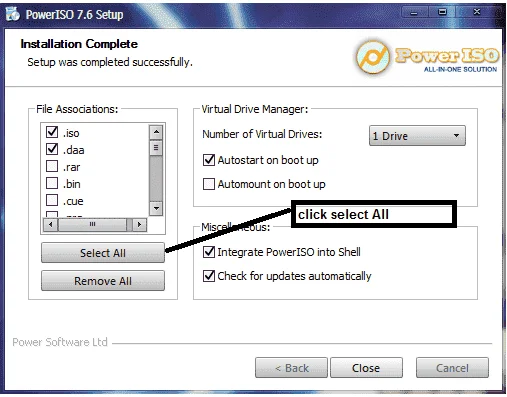Enable the .rar file association
The height and width of the screenshot is (397, 507).
tap(52, 166)
